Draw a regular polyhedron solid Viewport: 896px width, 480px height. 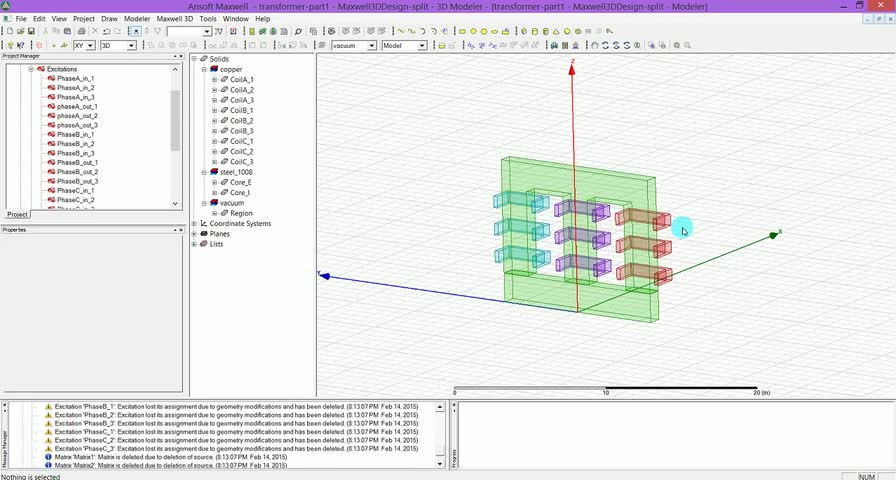tap(545, 31)
